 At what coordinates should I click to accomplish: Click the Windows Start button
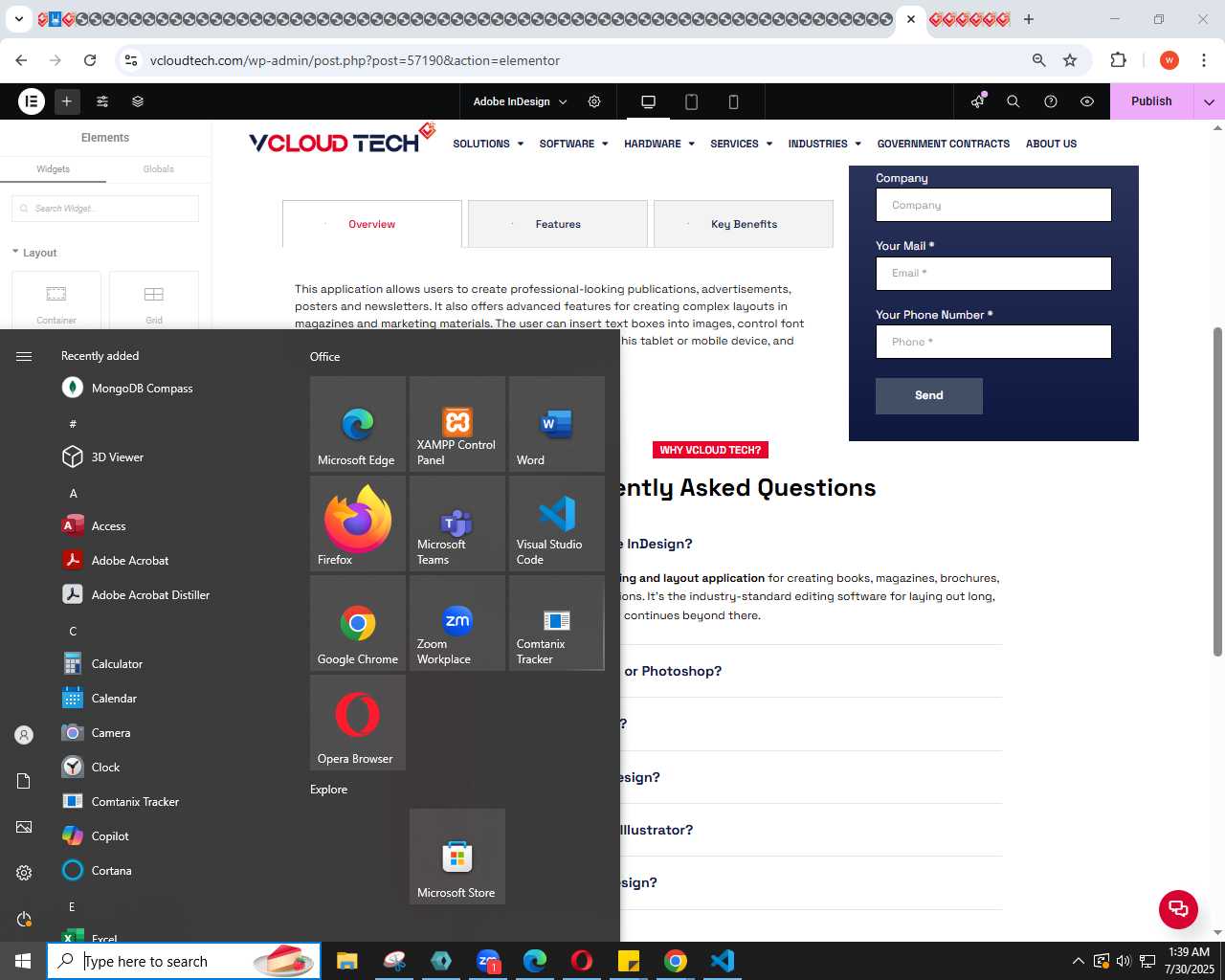pyautogui.click(x=23, y=961)
